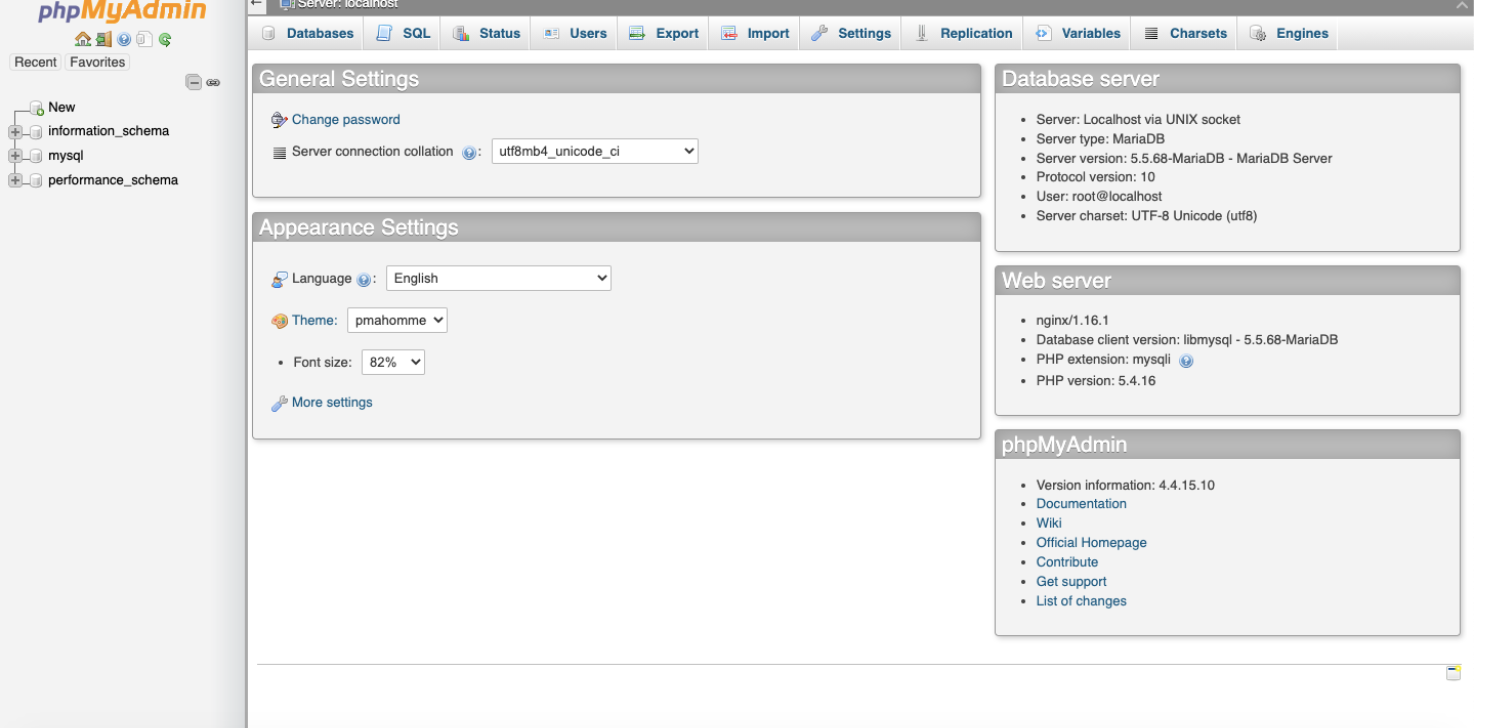Click the Change password link
The image size is (1487, 728).
click(346, 119)
